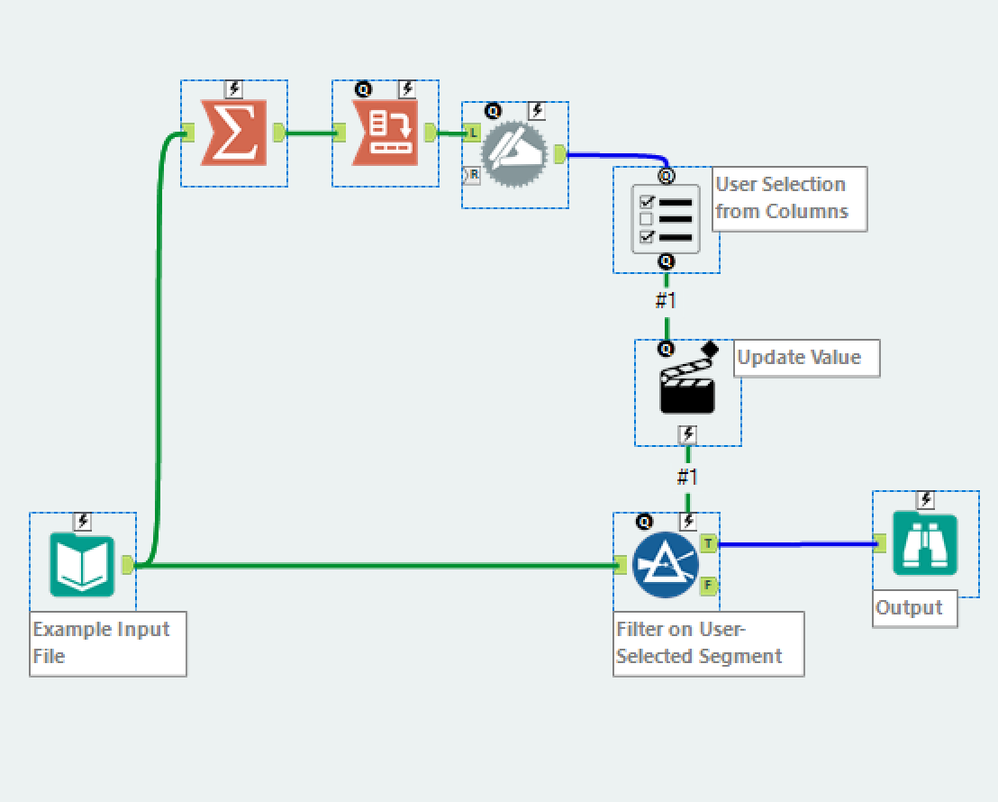
Task: Click the Filter tool lightning bolt anchor
Action: (687, 521)
